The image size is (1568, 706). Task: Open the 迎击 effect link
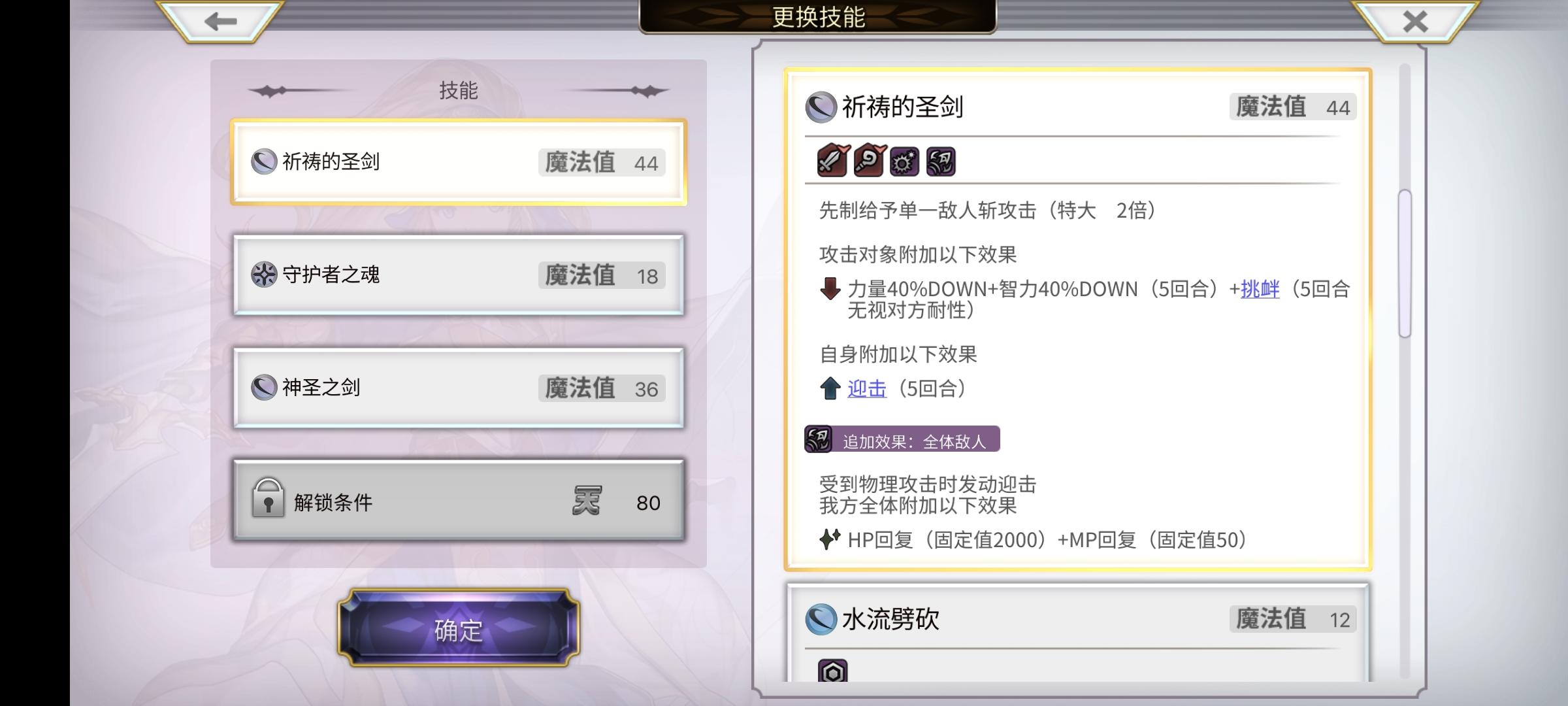(866, 389)
